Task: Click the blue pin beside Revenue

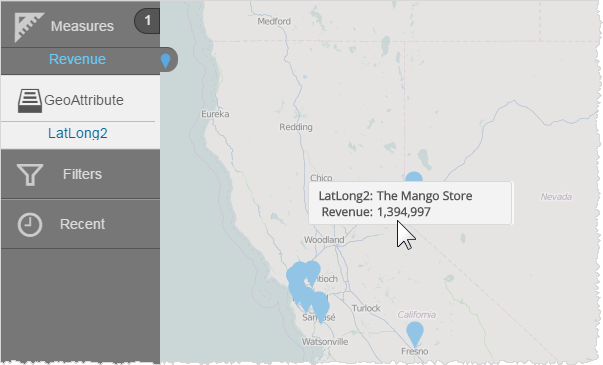Action: point(165,60)
